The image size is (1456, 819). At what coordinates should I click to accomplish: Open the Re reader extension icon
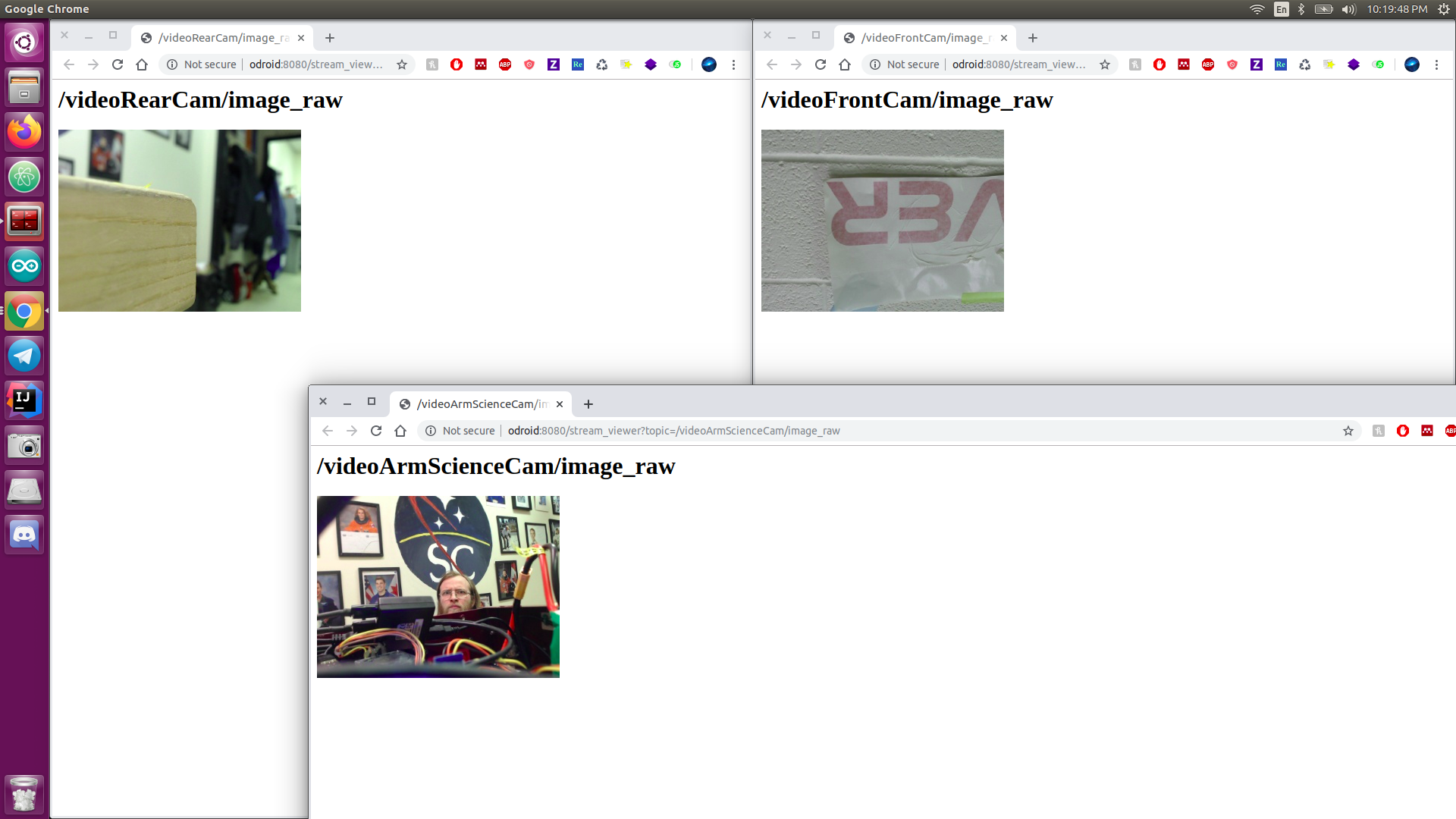pos(578,64)
